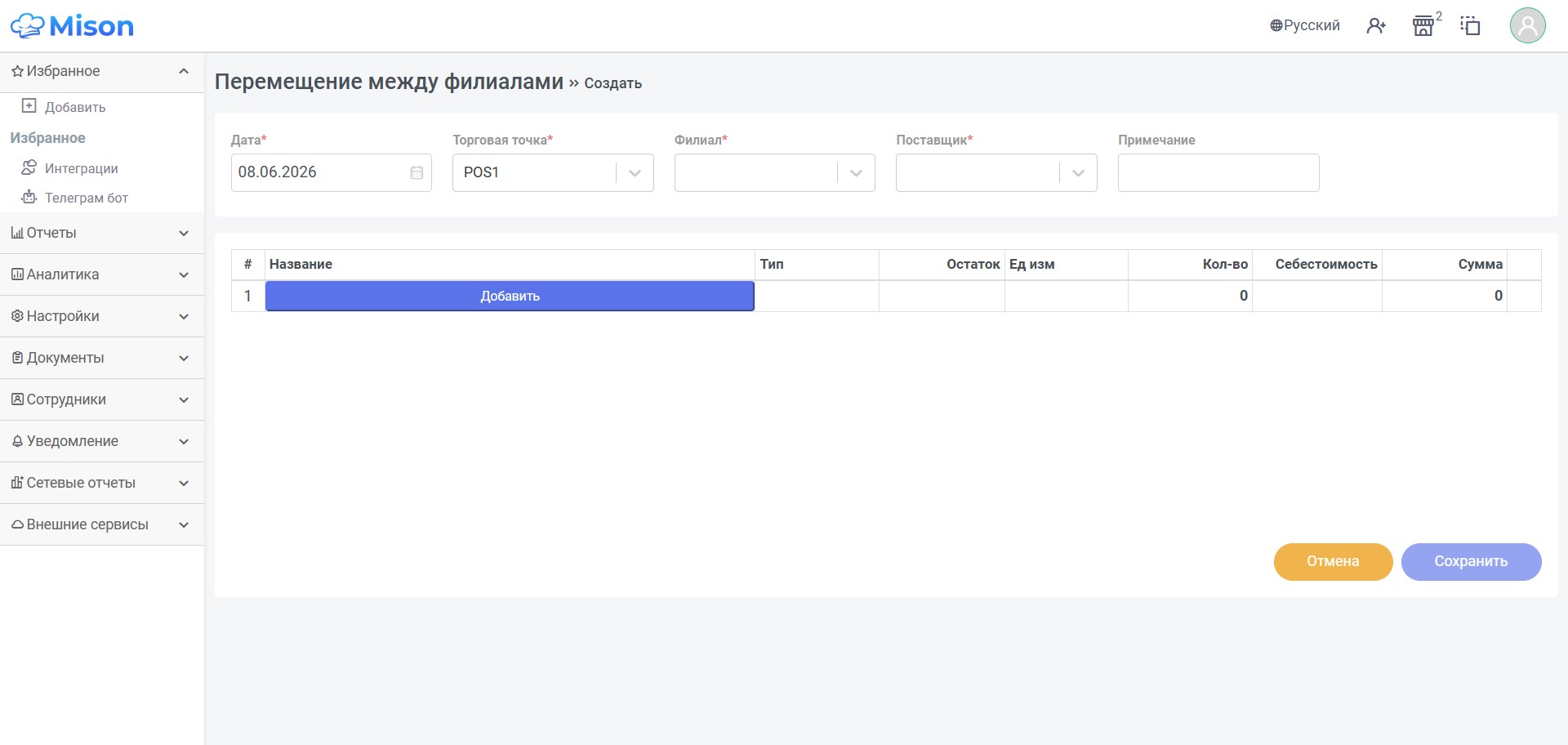Screen dimensions: 1568x745
Task: Click the blue Добавить row button
Action: point(510,296)
